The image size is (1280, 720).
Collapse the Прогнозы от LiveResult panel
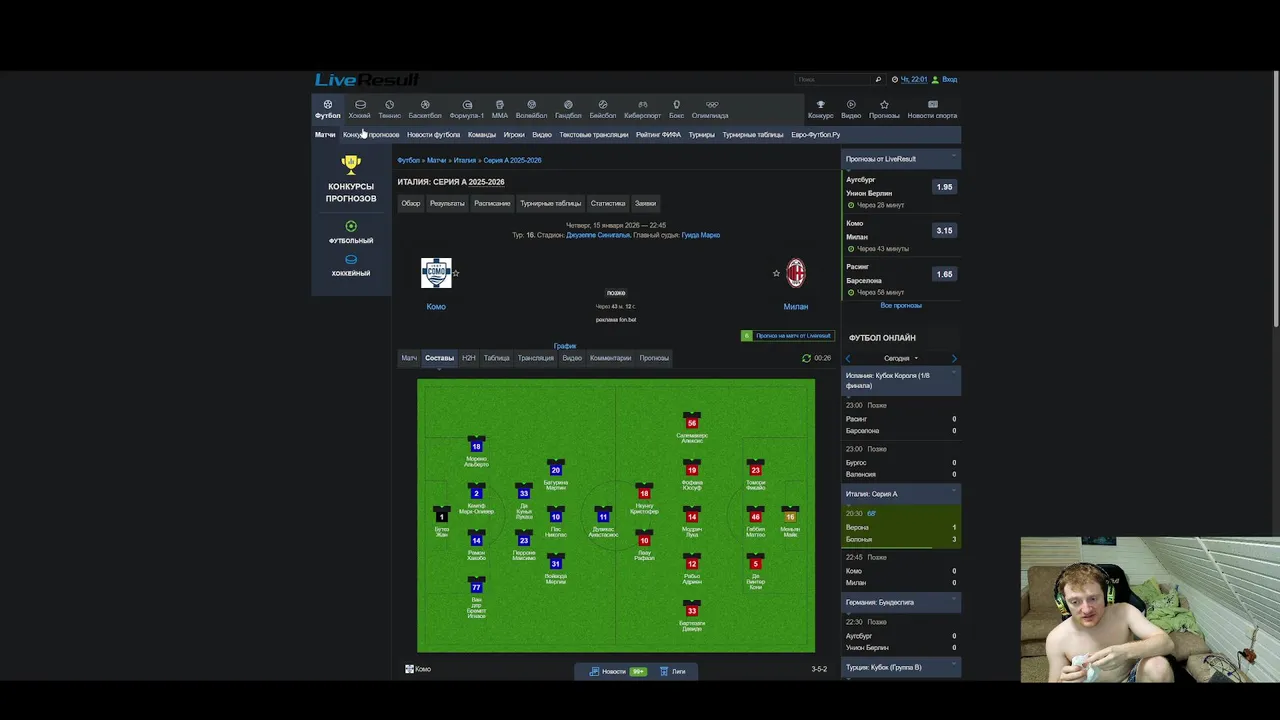(954, 157)
